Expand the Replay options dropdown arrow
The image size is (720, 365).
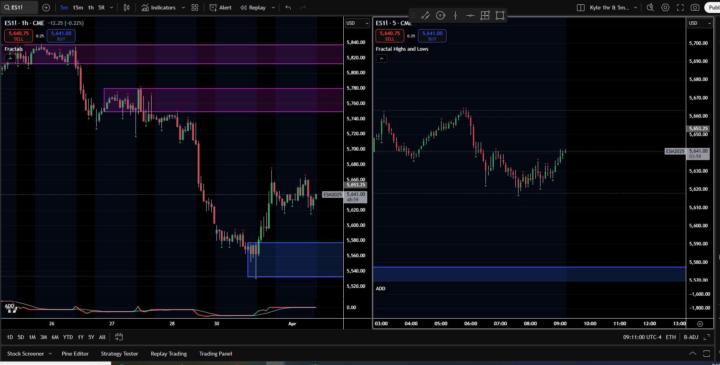tap(273, 7)
